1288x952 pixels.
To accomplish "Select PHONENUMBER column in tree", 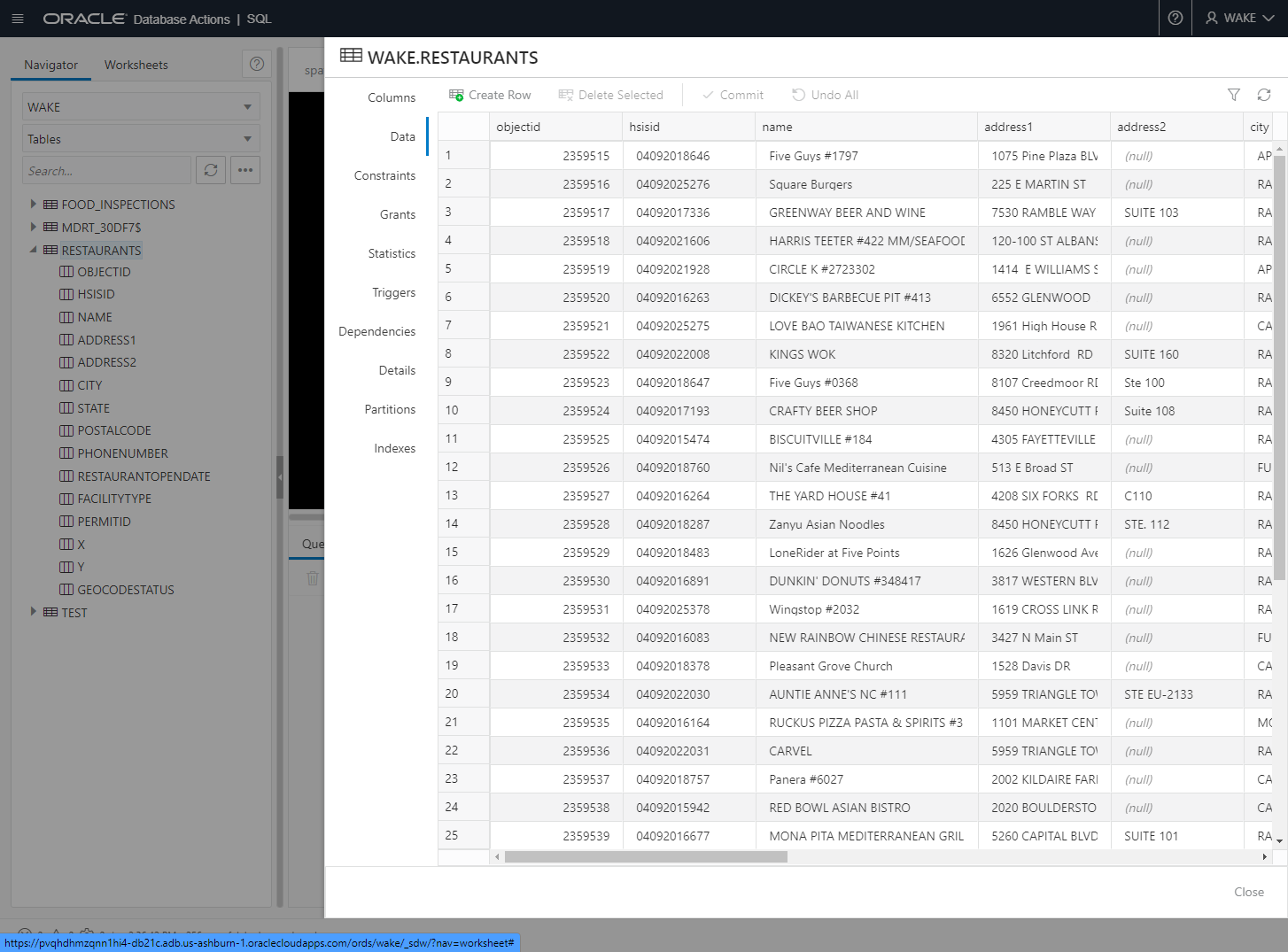I will tap(123, 453).
